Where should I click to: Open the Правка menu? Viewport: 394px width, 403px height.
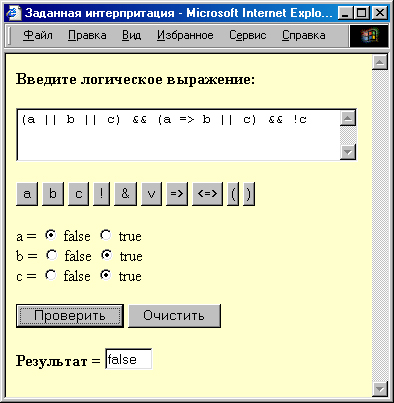87,35
